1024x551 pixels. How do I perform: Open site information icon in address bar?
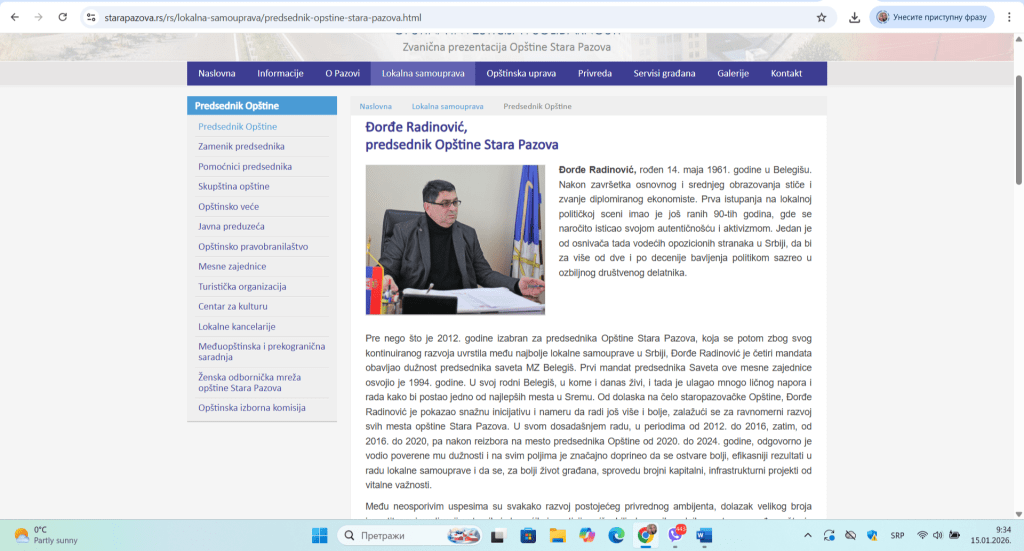[x=91, y=18]
